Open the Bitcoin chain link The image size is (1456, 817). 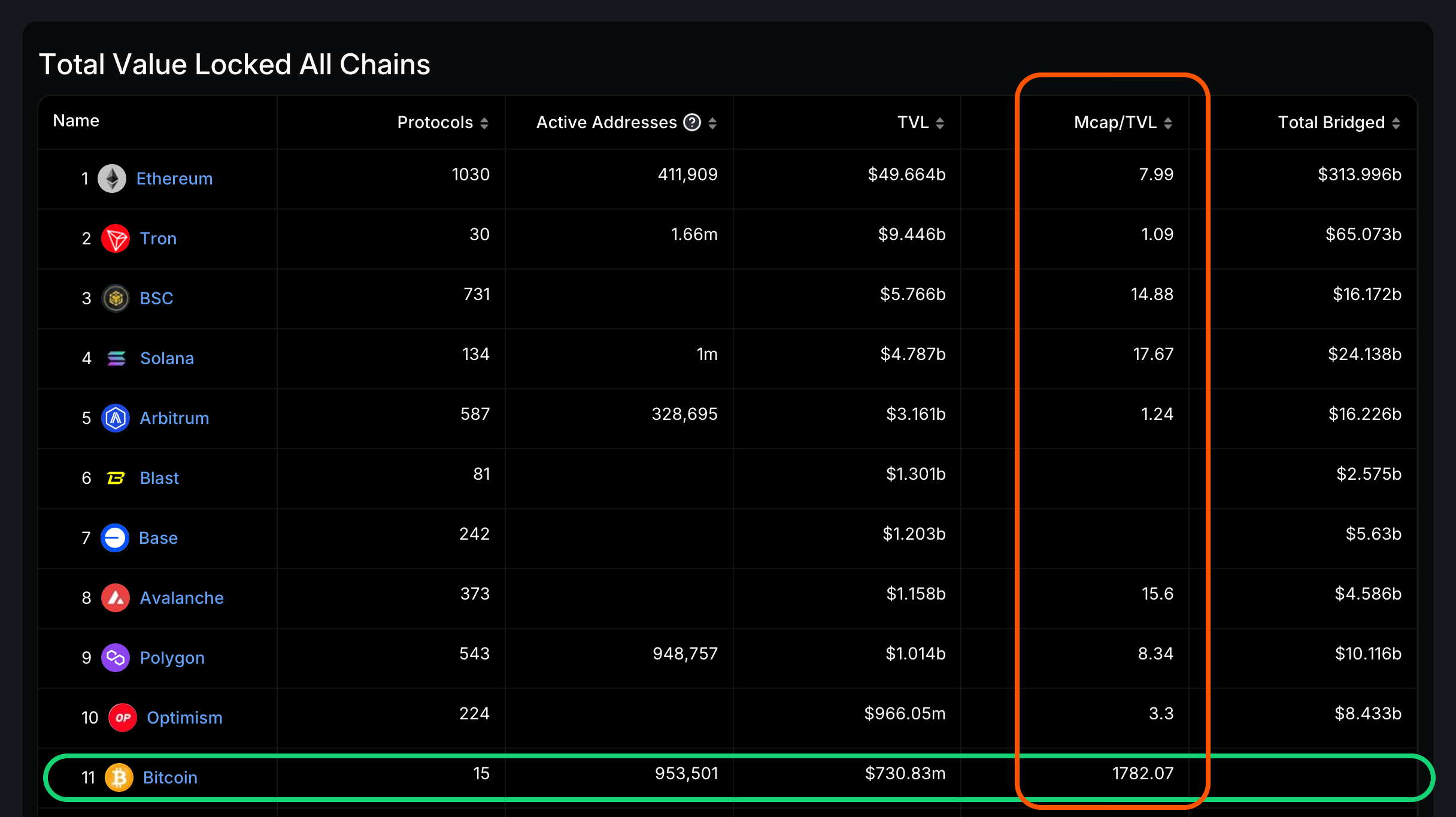coord(170,777)
